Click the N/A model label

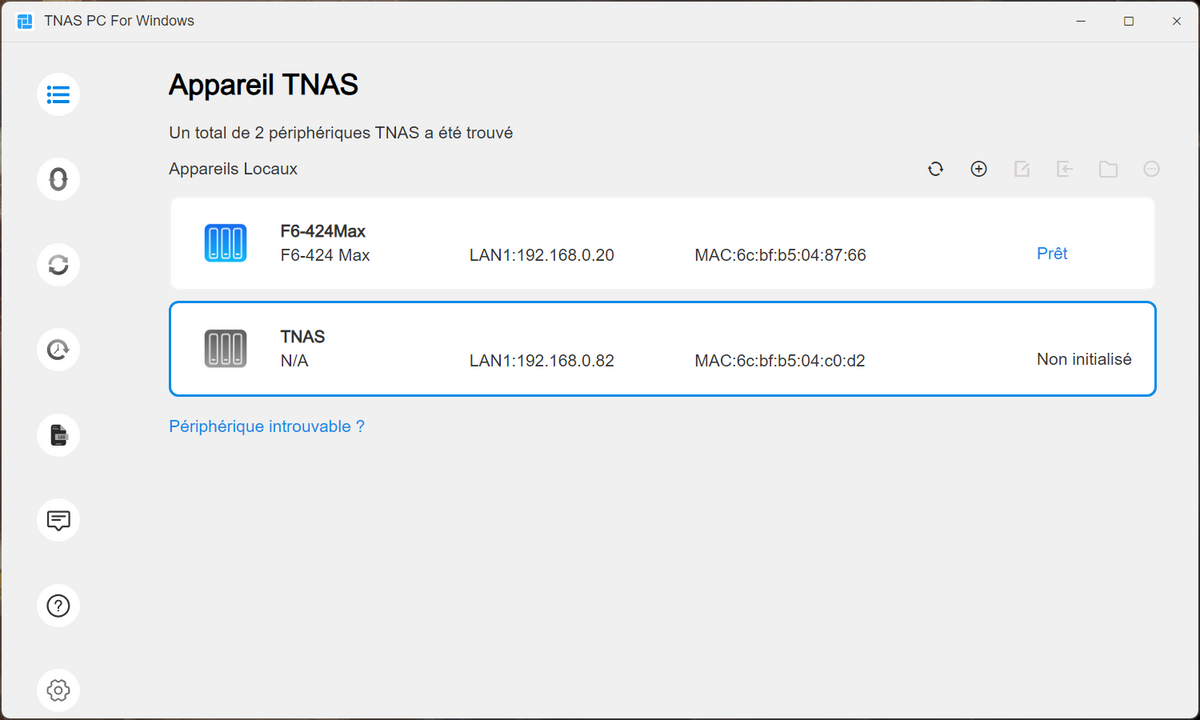click(x=294, y=360)
